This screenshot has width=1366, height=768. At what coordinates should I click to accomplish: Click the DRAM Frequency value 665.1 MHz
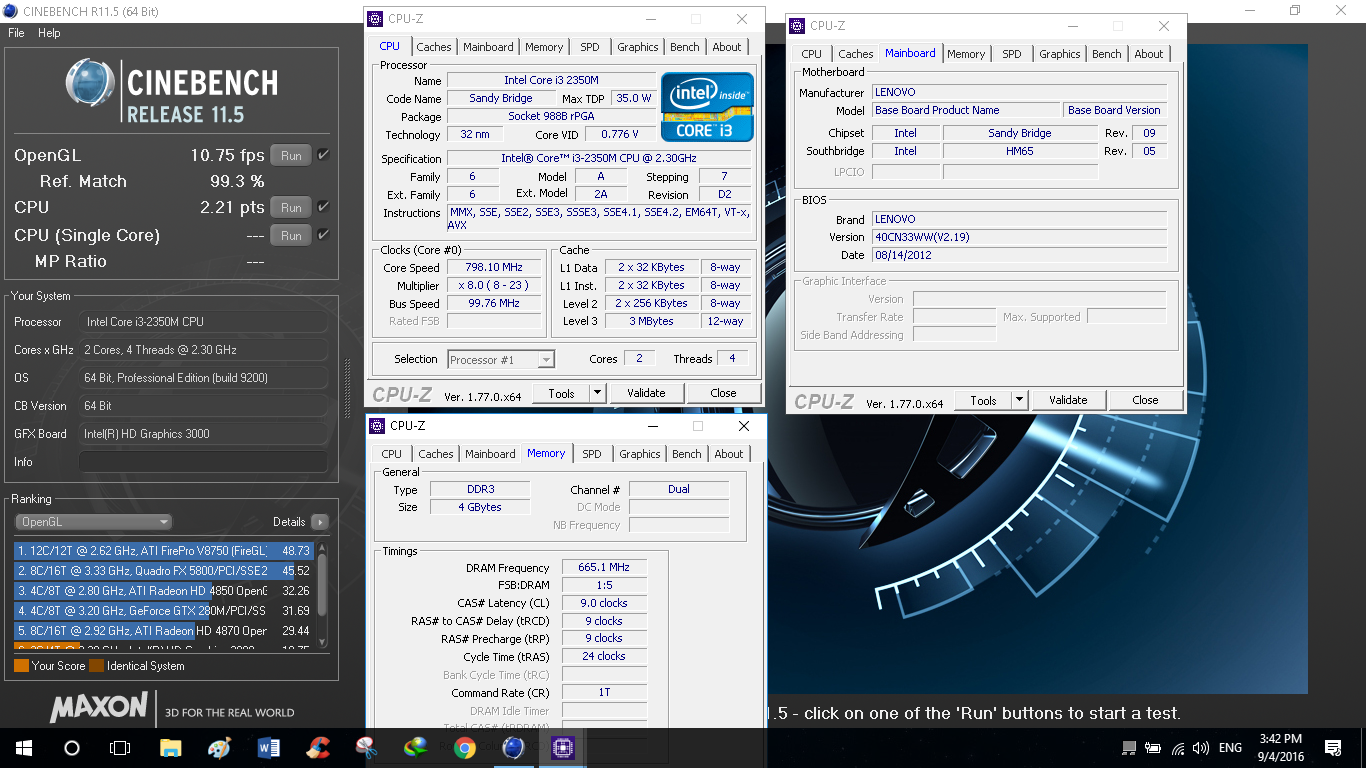pyautogui.click(x=604, y=567)
